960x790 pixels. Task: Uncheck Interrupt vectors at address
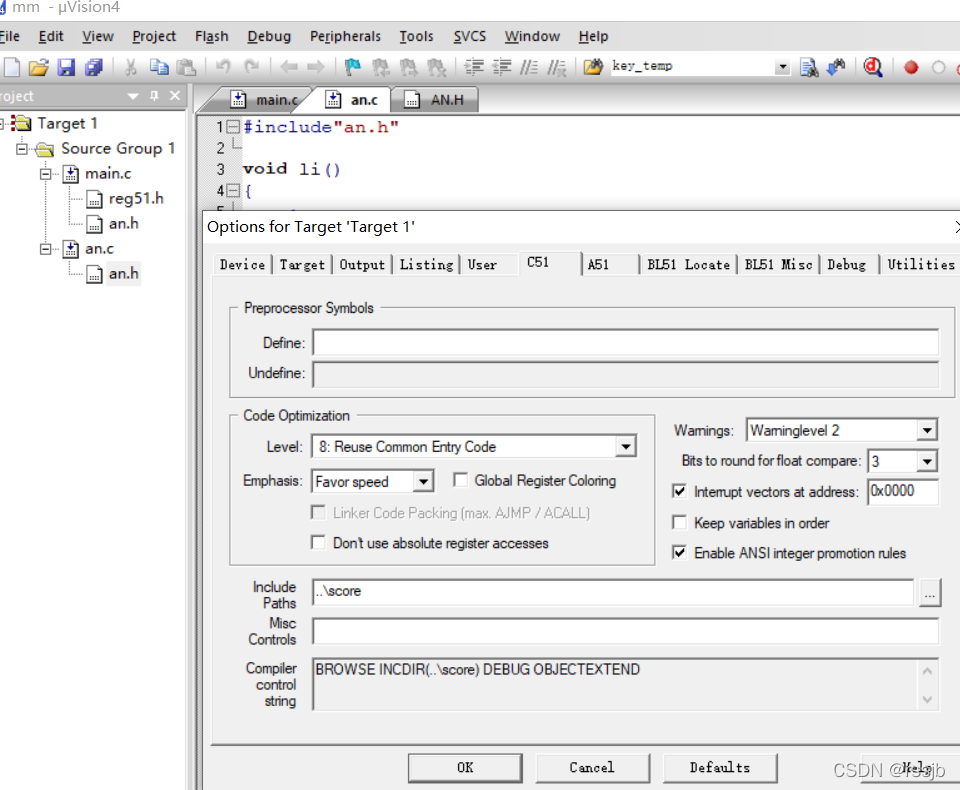click(x=679, y=491)
